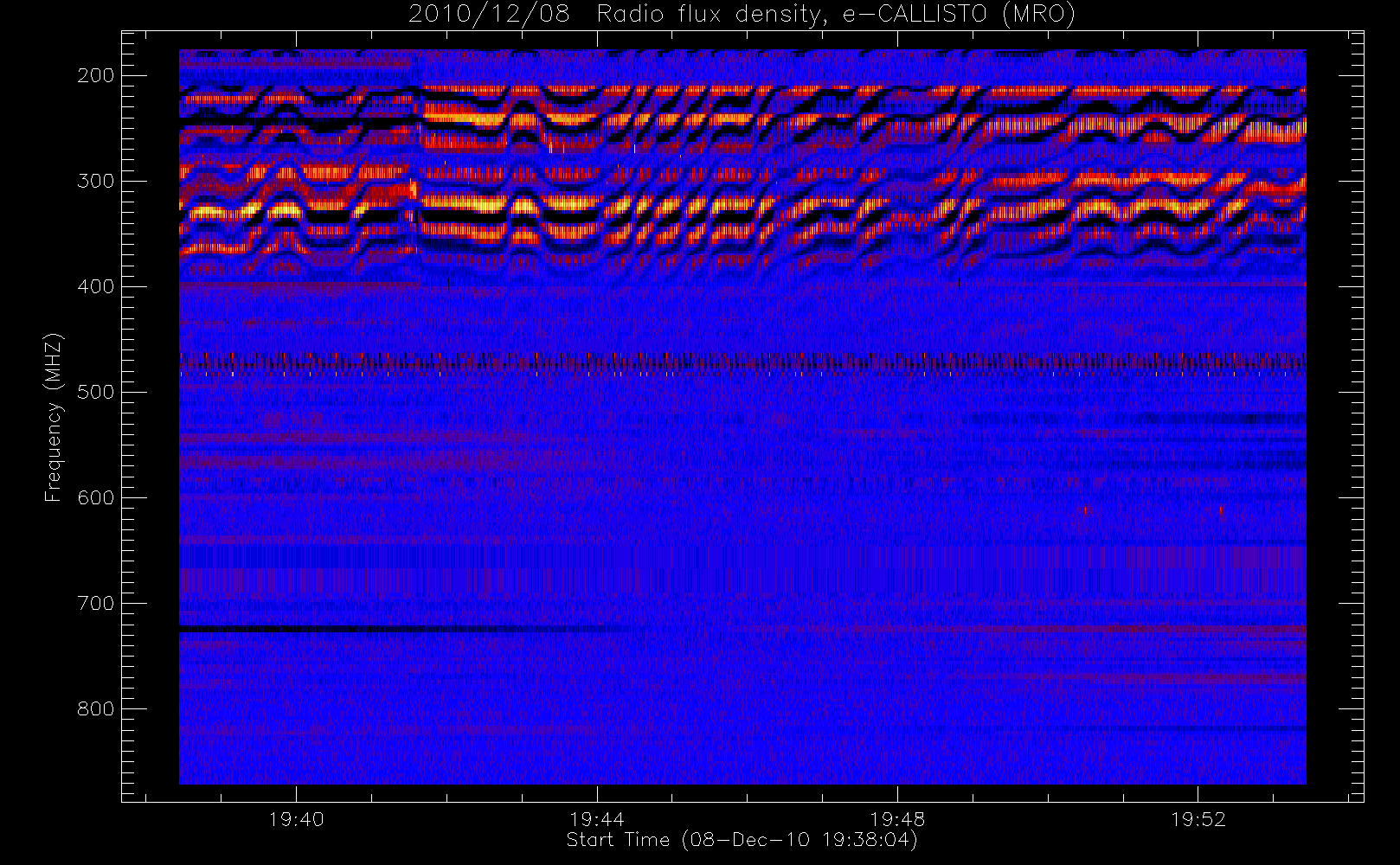Click the 700 frequency tick label

point(96,603)
